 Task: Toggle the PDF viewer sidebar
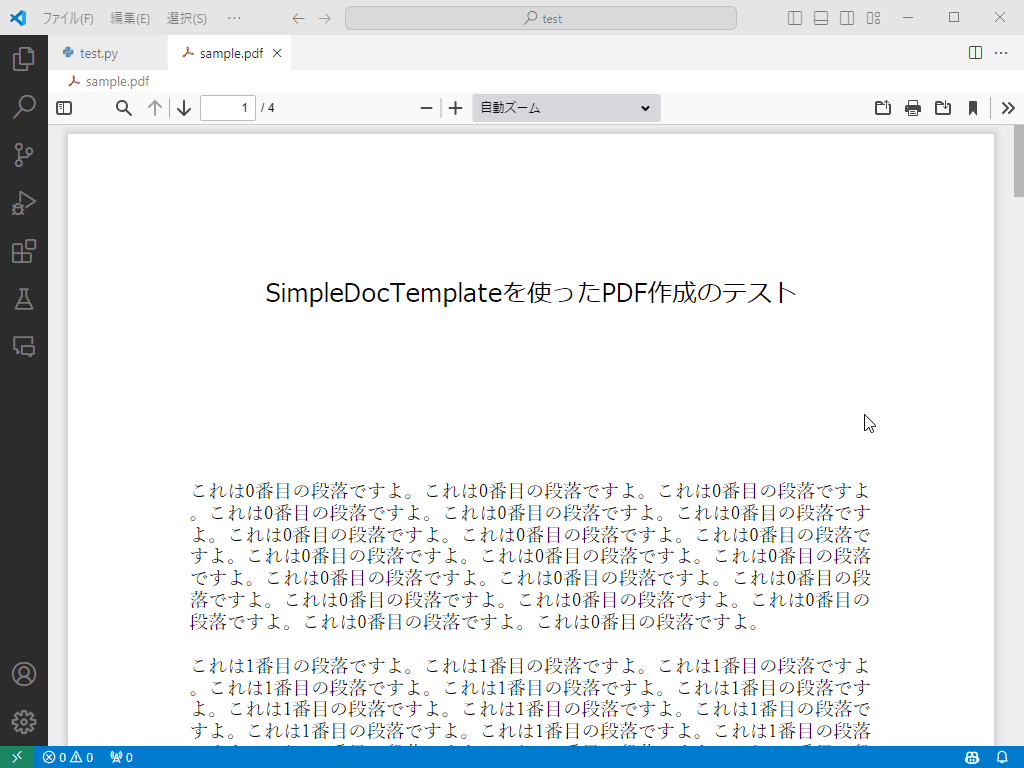[x=64, y=108]
